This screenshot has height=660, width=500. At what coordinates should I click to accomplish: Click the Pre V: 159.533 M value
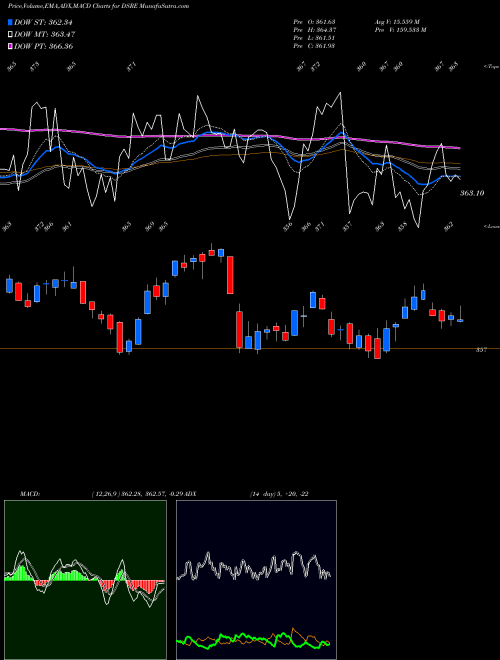click(400, 30)
